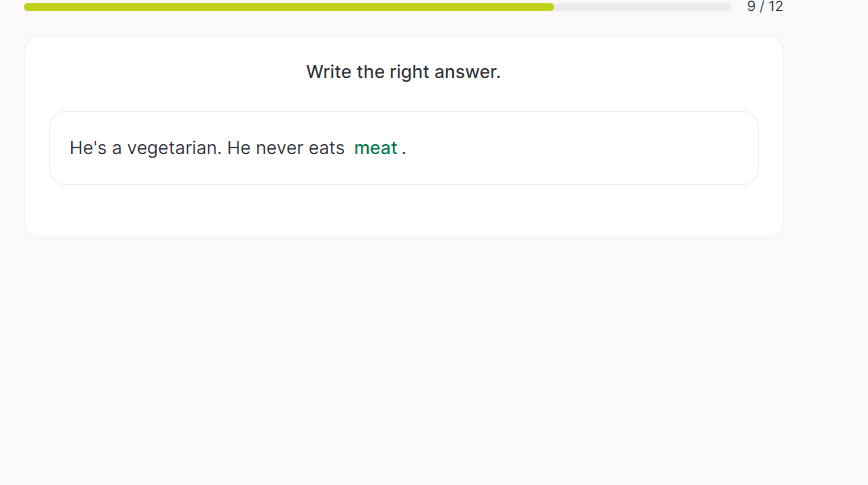Click the word "Write" in the heading
Viewport: 868px width, 485px height.
coord(329,72)
